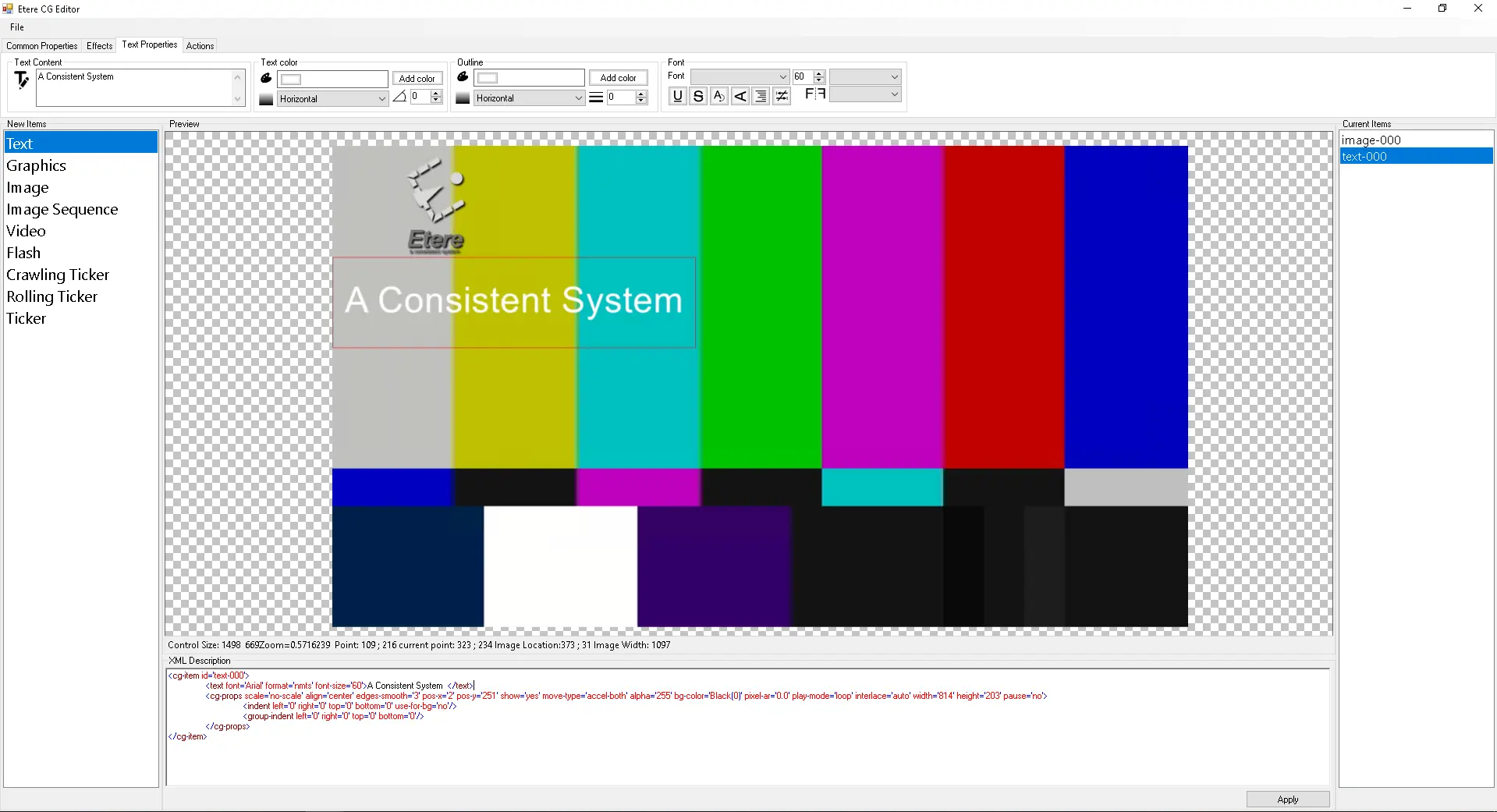Toggle the right-align text button
The width and height of the screenshot is (1497, 812).
(x=761, y=96)
